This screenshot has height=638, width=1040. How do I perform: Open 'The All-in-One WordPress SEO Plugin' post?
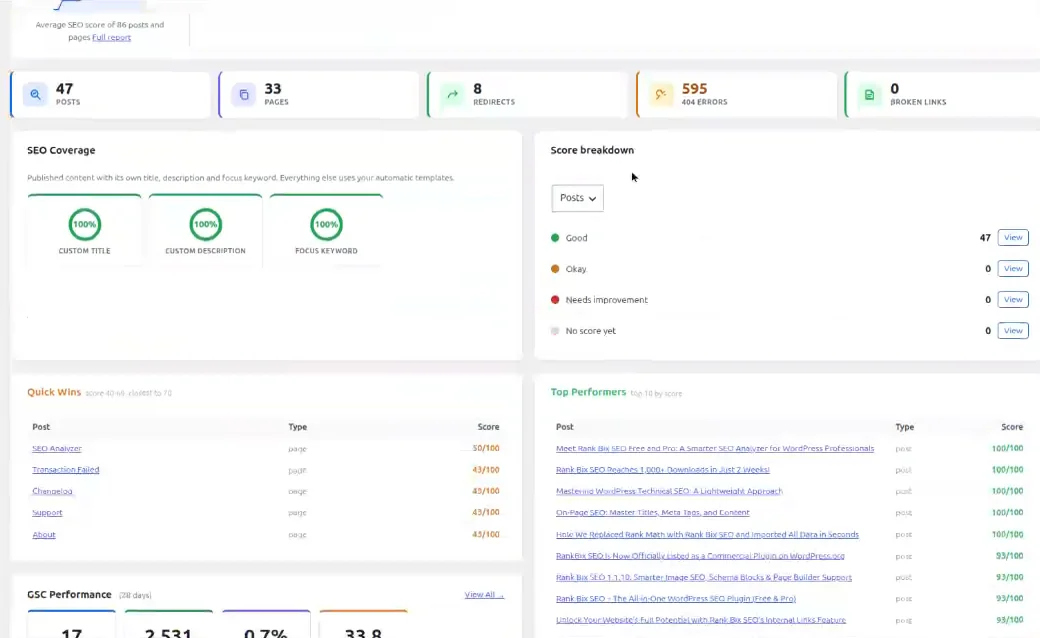click(676, 599)
